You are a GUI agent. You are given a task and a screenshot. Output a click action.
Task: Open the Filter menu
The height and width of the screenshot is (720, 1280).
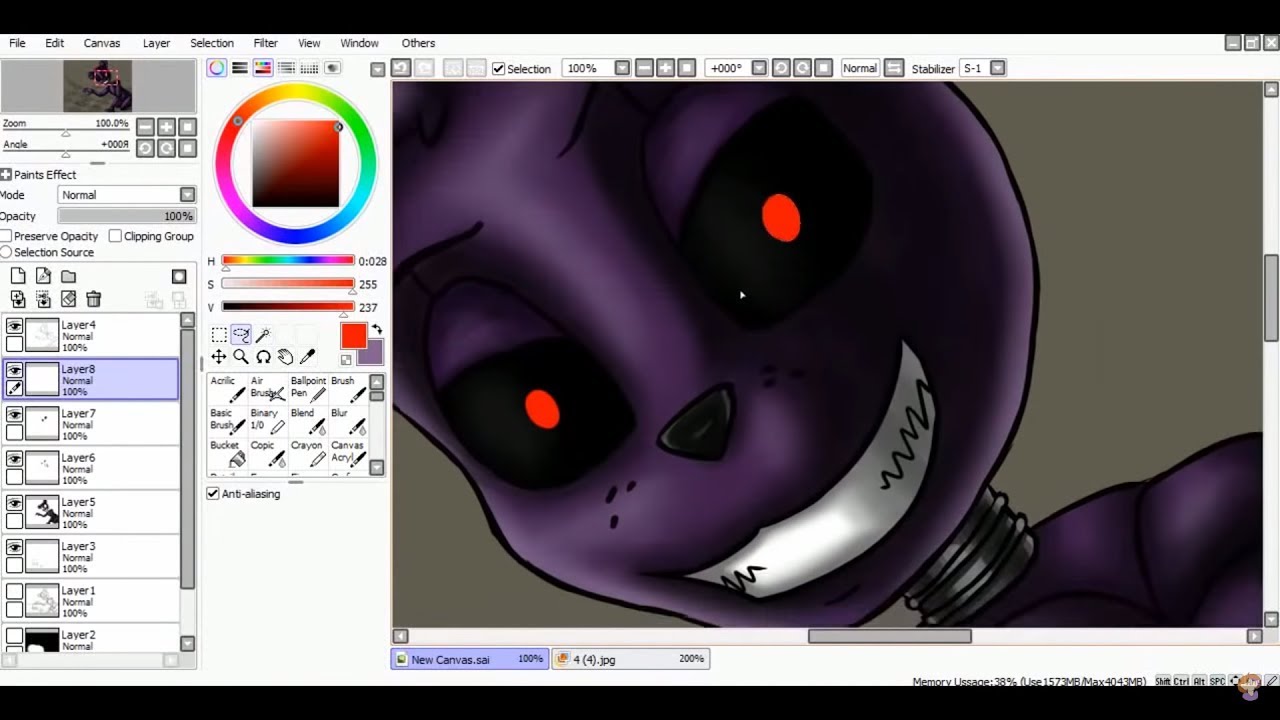pos(265,43)
